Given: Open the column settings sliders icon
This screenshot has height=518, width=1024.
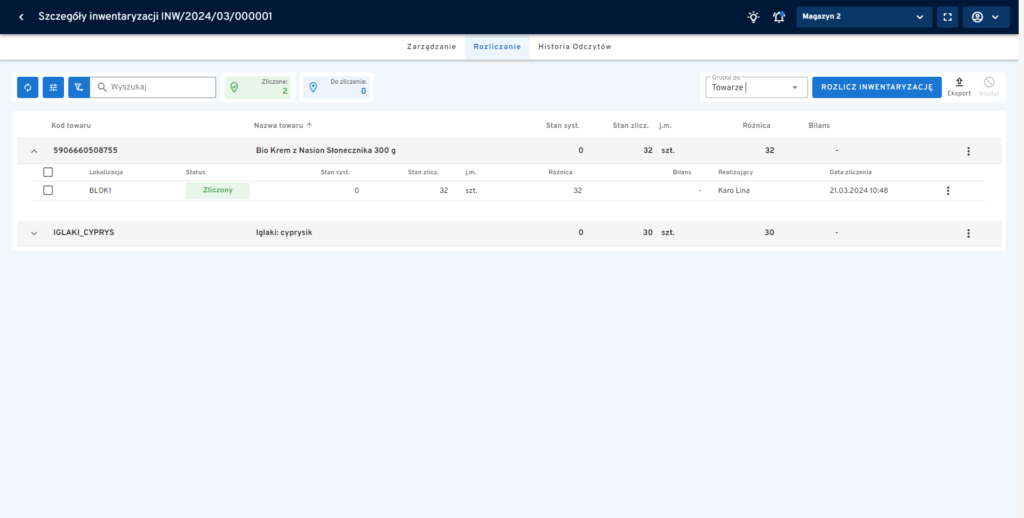Looking at the screenshot, I should (53, 88).
